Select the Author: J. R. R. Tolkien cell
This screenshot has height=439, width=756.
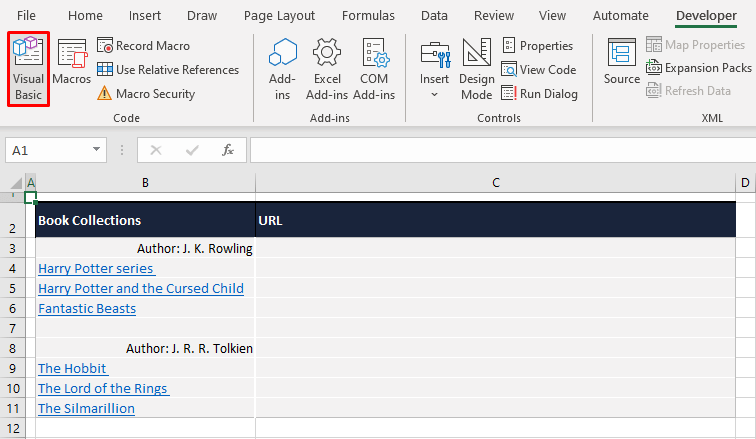click(x=145, y=348)
